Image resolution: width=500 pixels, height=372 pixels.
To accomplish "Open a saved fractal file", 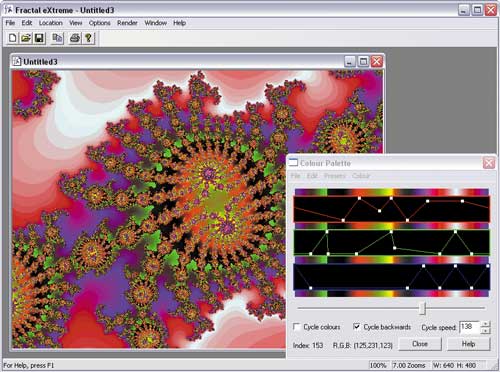I will coord(26,38).
